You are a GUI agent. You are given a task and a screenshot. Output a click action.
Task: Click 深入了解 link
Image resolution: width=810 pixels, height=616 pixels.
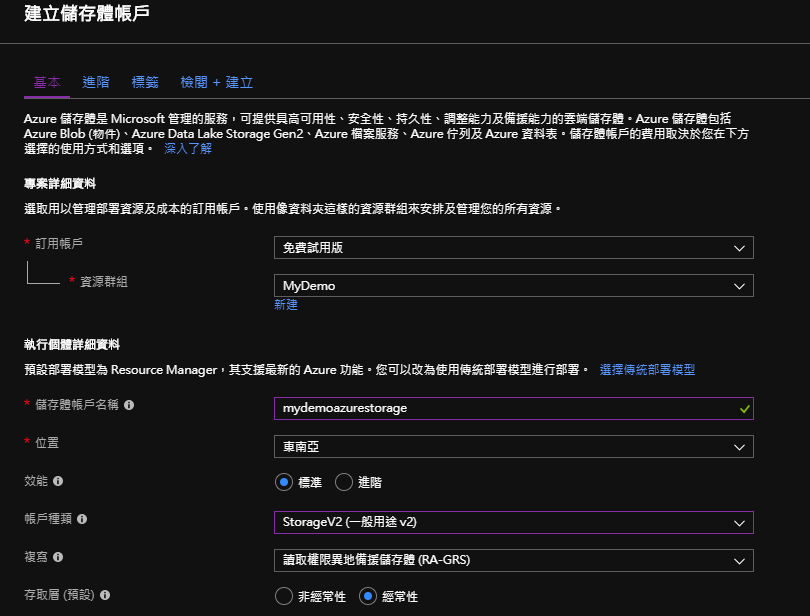(x=188, y=148)
